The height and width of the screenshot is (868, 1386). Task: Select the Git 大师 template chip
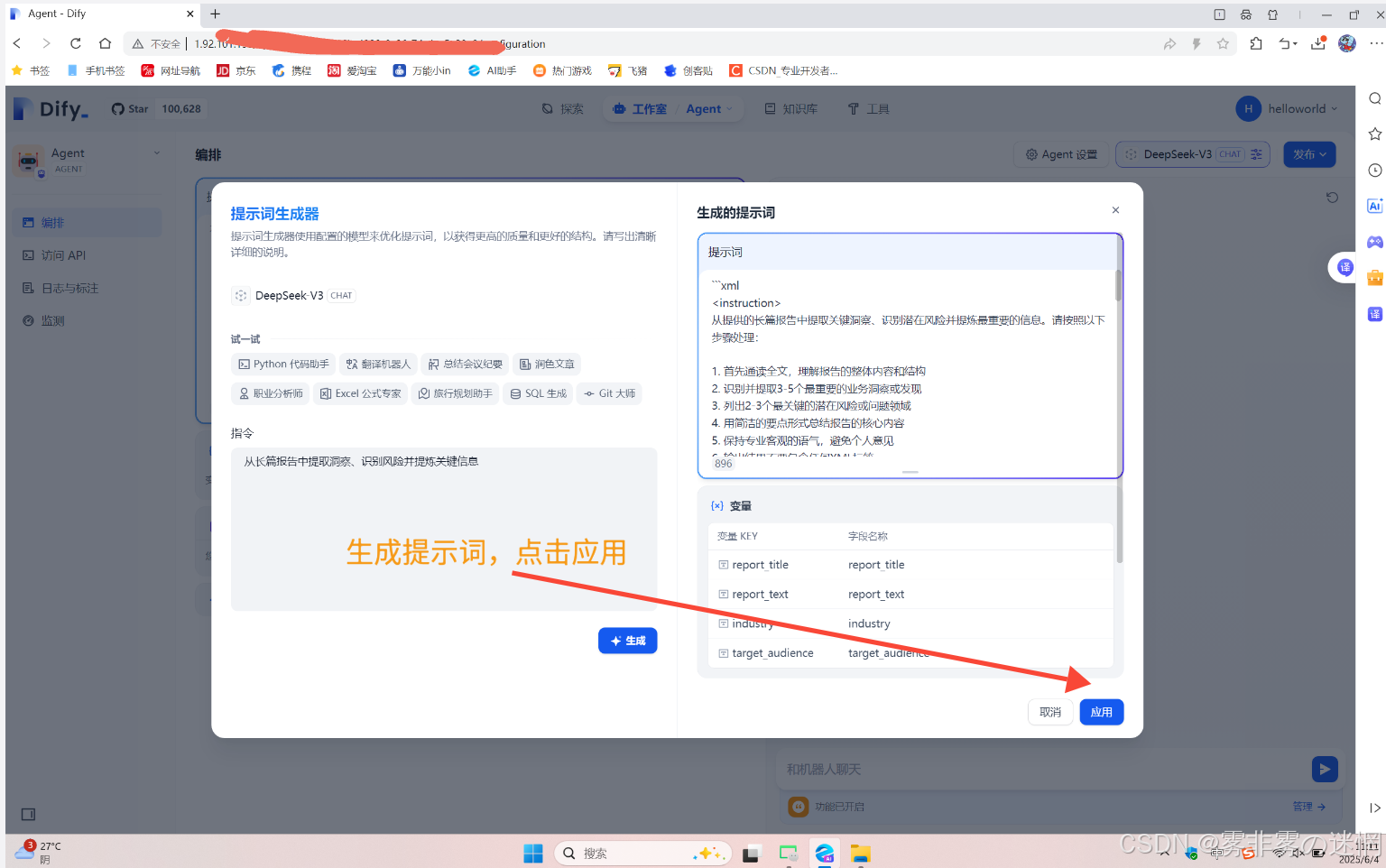[x=609, y=393]
